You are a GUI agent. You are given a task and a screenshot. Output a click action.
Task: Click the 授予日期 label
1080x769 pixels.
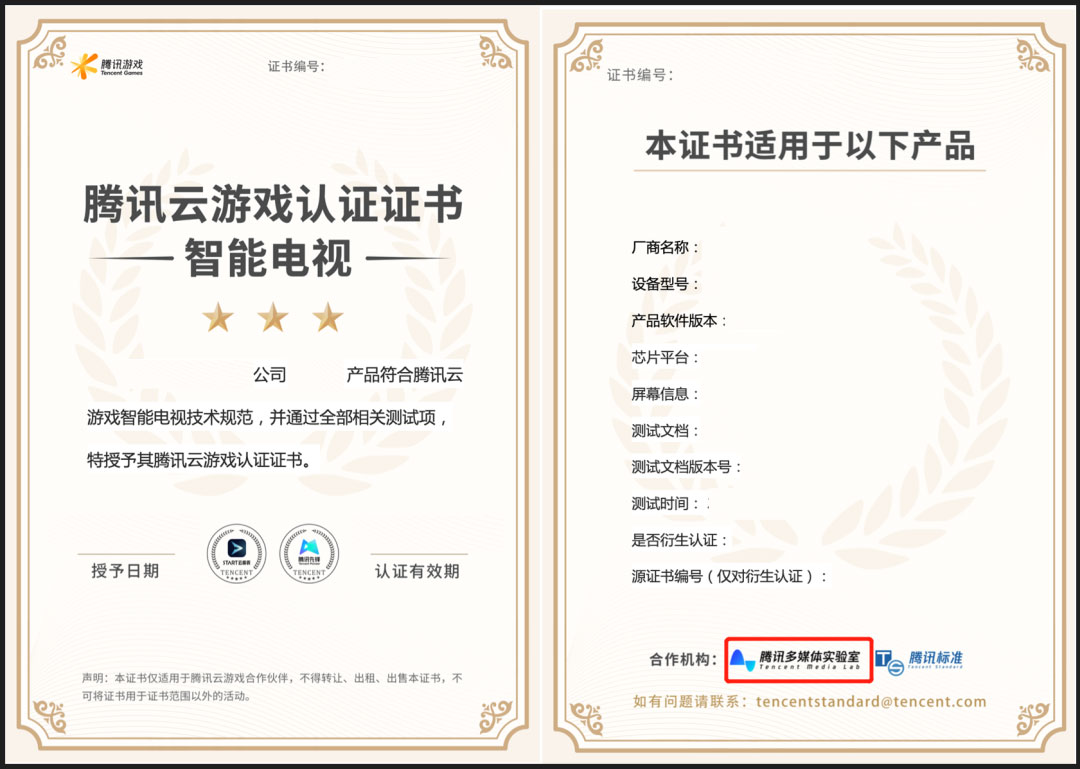[125, 571]
